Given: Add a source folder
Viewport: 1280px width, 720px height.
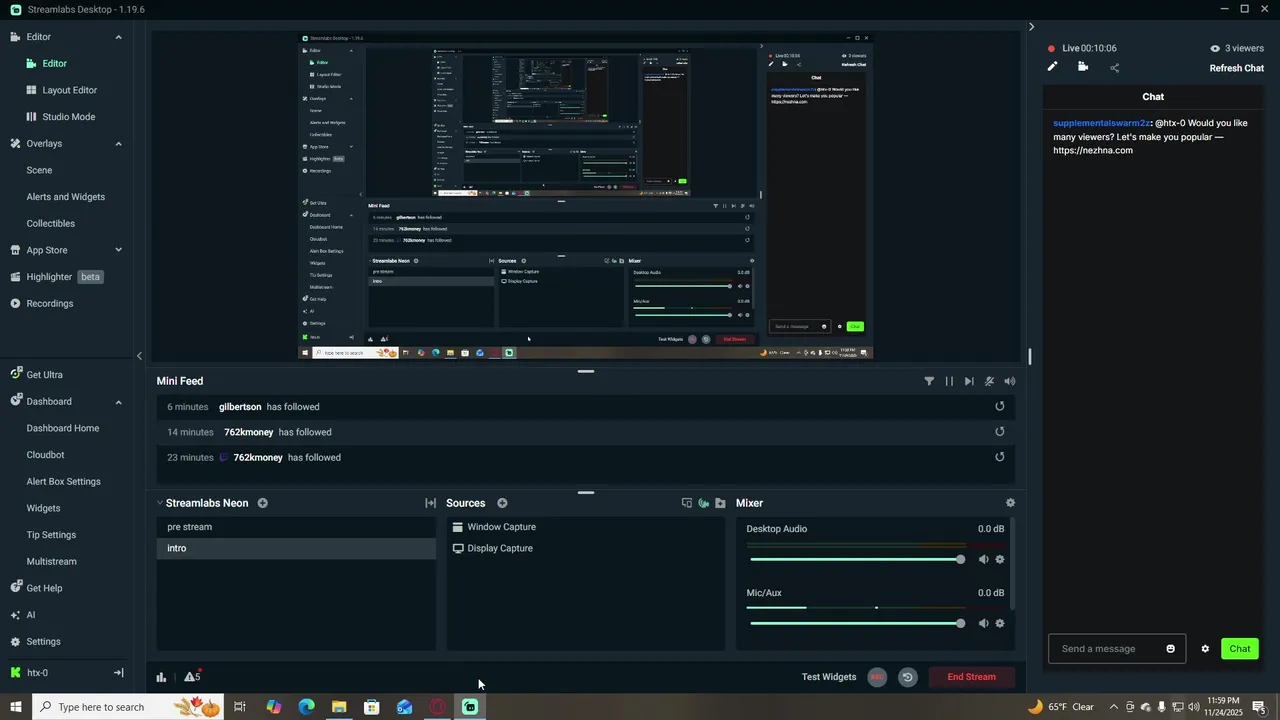Looking at the screenshot, I should click(x=720, y=503).
